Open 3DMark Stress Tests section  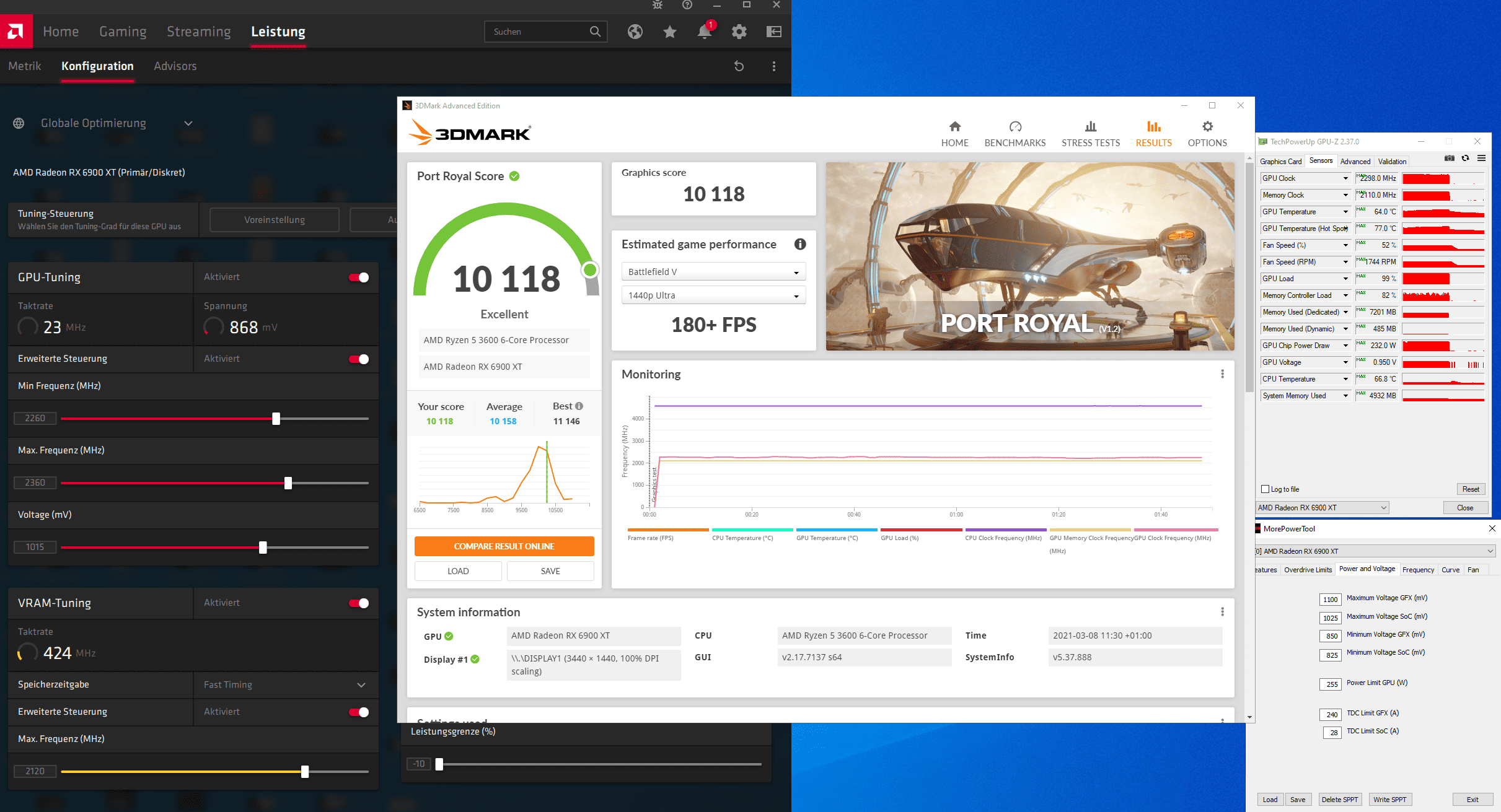click(x=1091, y=134)
